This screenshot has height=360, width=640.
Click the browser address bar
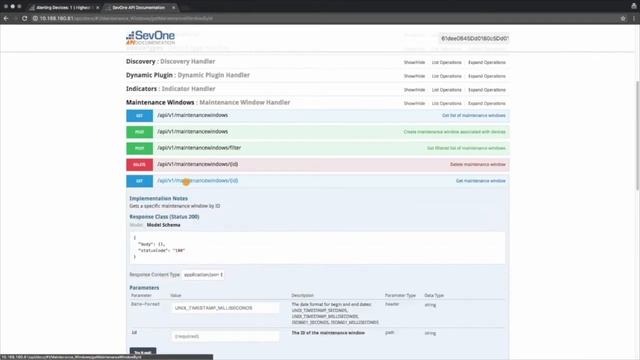coord(322,18)
